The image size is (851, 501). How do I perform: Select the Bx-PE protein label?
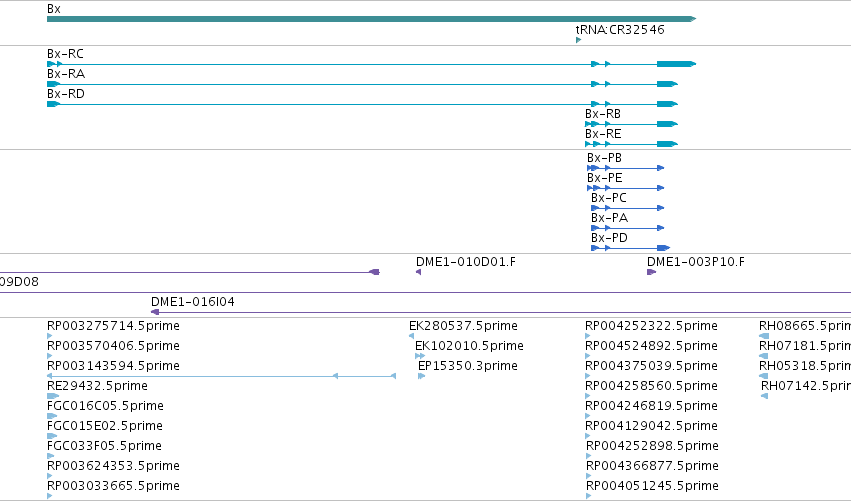click(605, 178)
